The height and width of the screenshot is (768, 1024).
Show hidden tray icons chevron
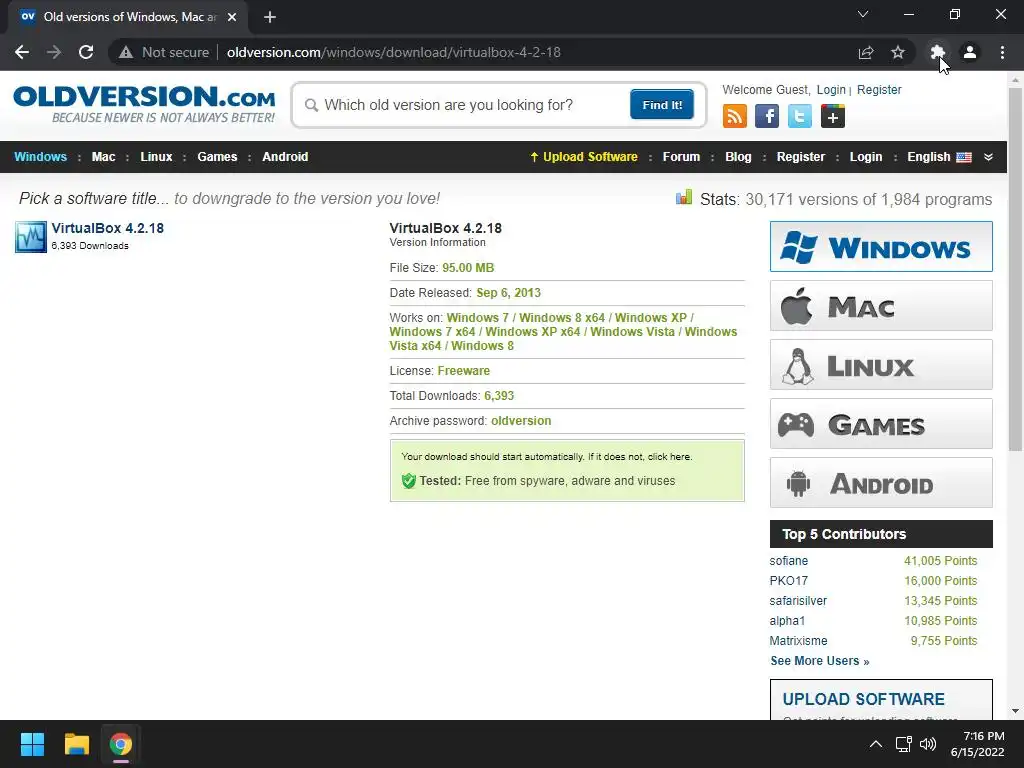click(x=876, y=744)
